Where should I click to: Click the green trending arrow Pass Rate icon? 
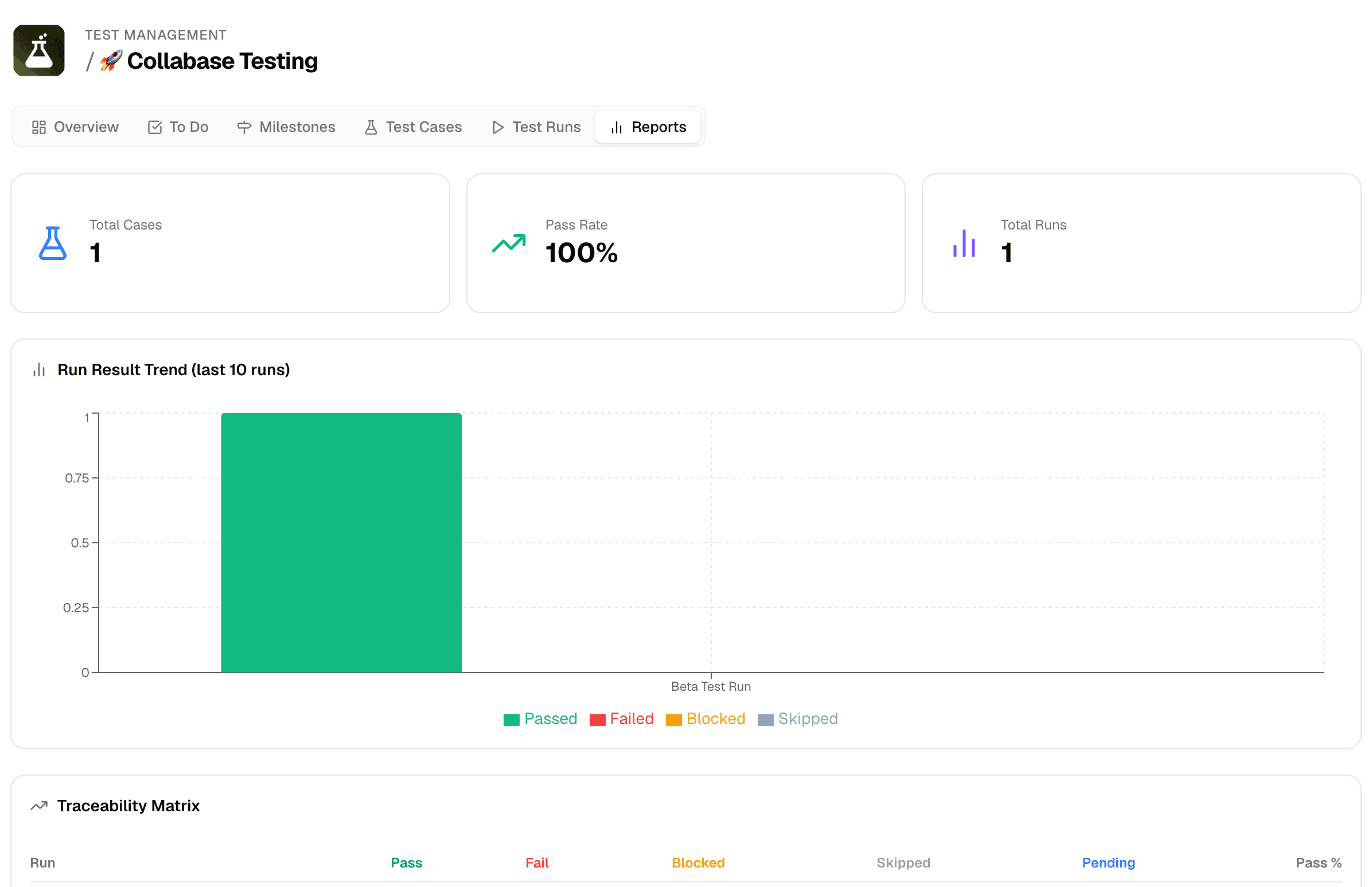coord(509,243)
